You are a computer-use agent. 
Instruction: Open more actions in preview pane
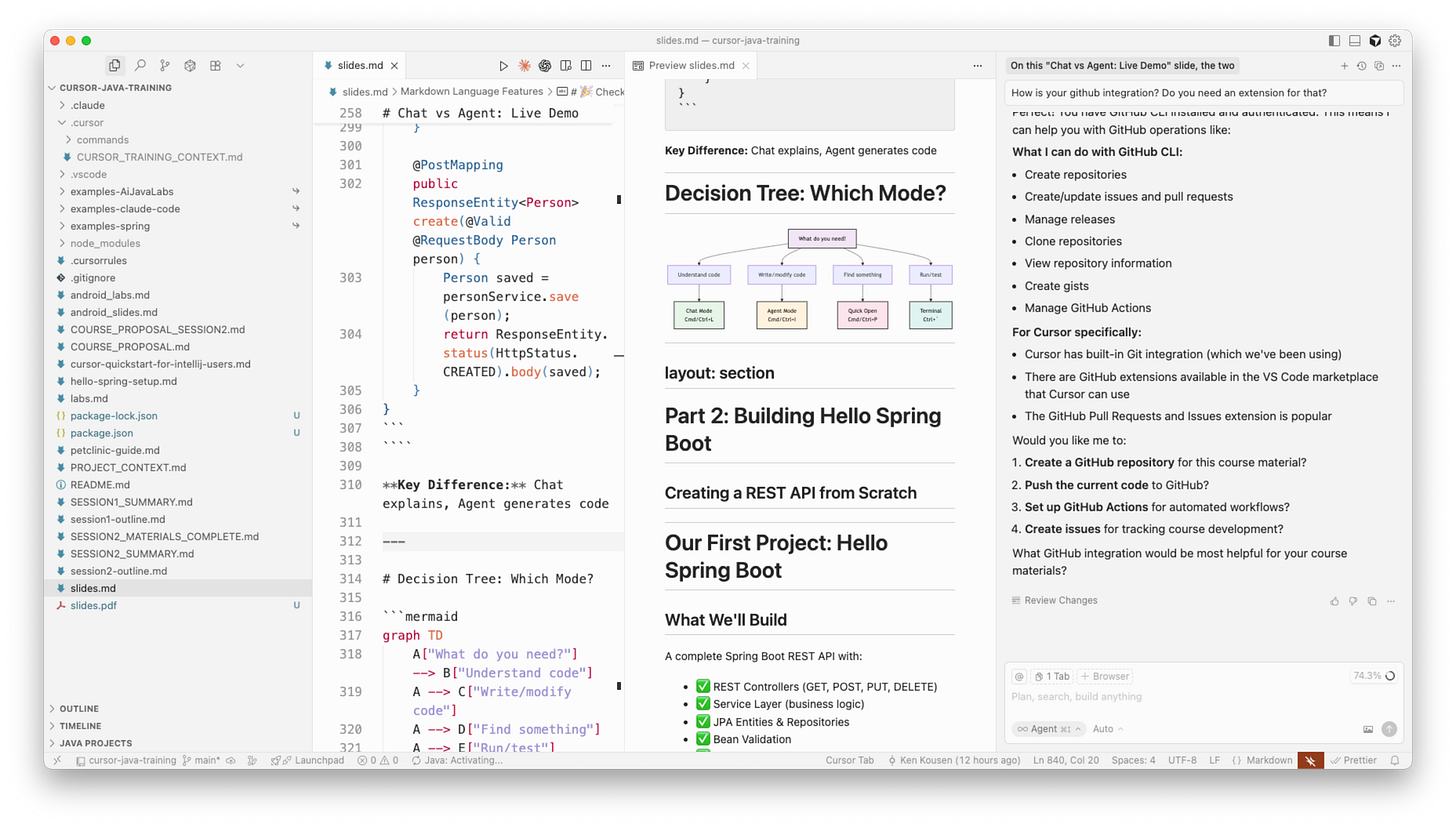[x=977, y=66]
